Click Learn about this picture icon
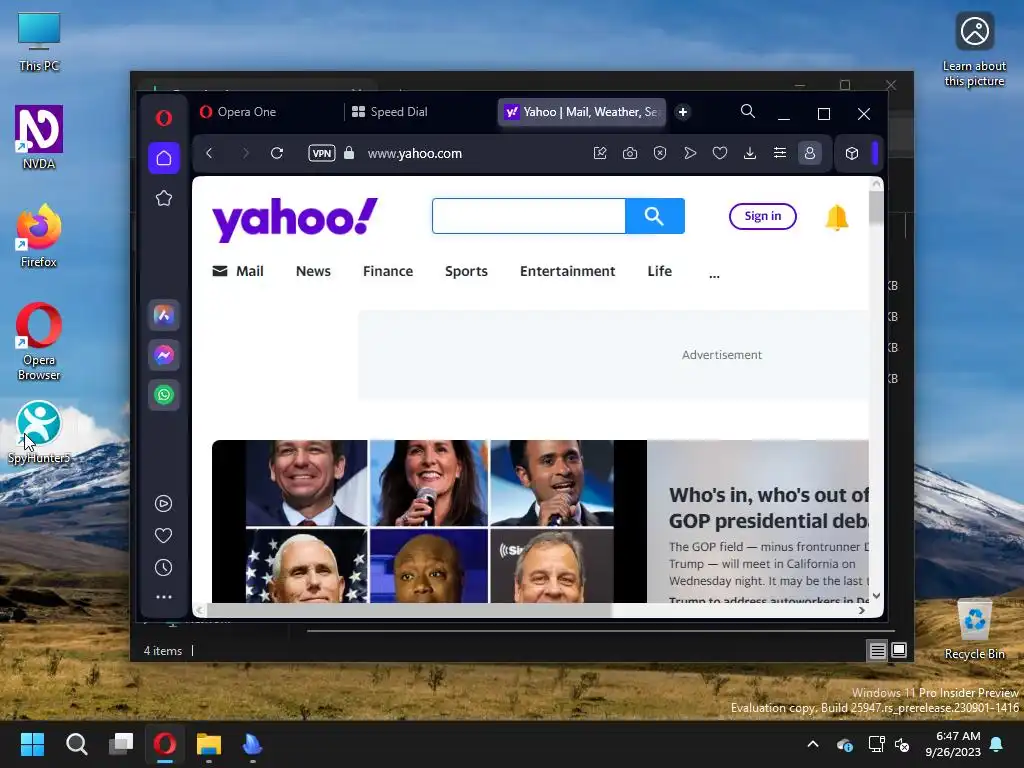The image size is (1024, 768). [974, 49]
